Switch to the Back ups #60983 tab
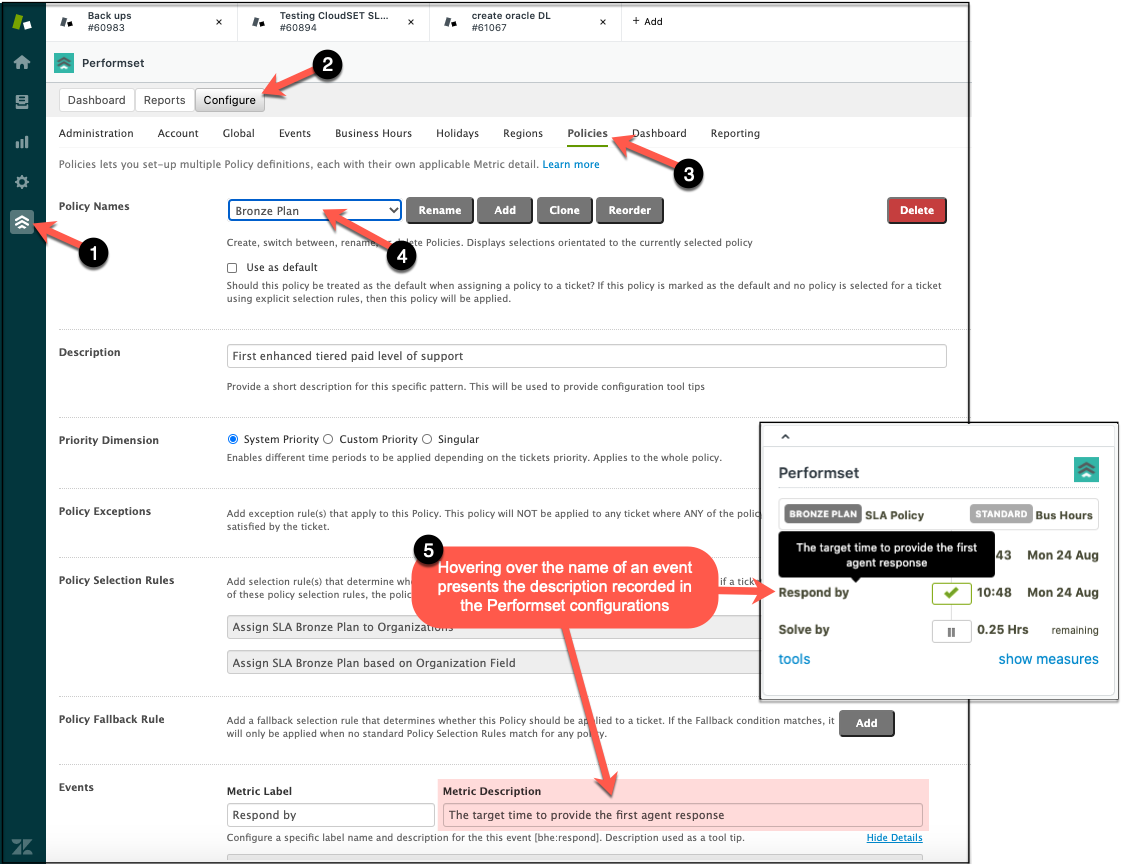Viewport: 1122px width, 864px height. (x=142, y=21)
